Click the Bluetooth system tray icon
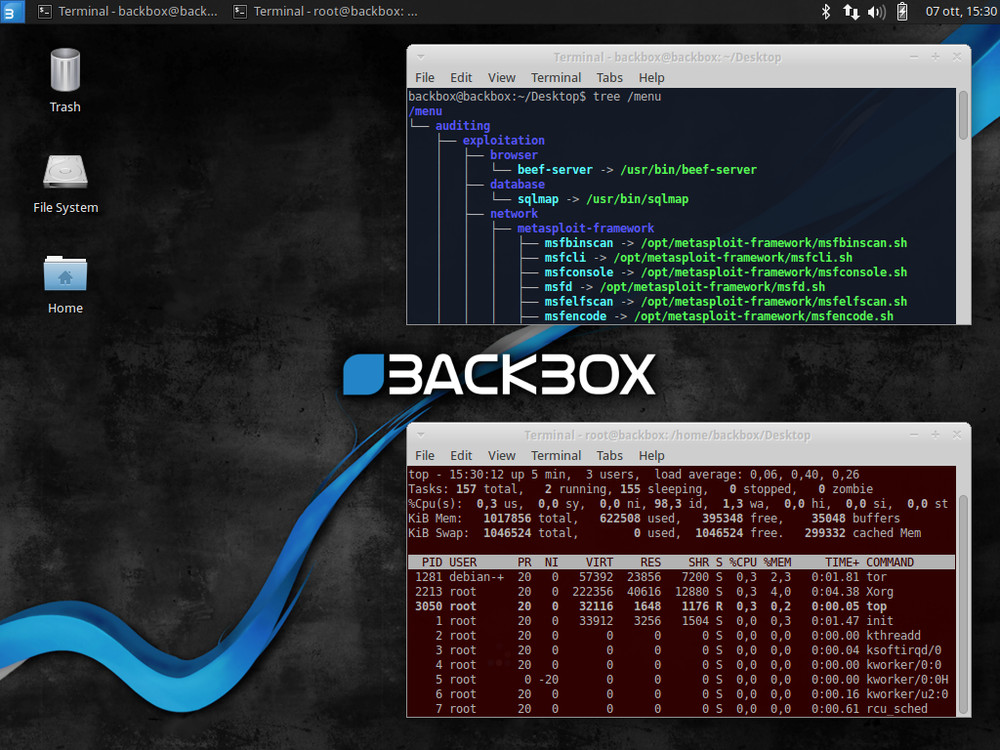The width and height of the screenshot is (1000, 750). [x=825, y=11]
